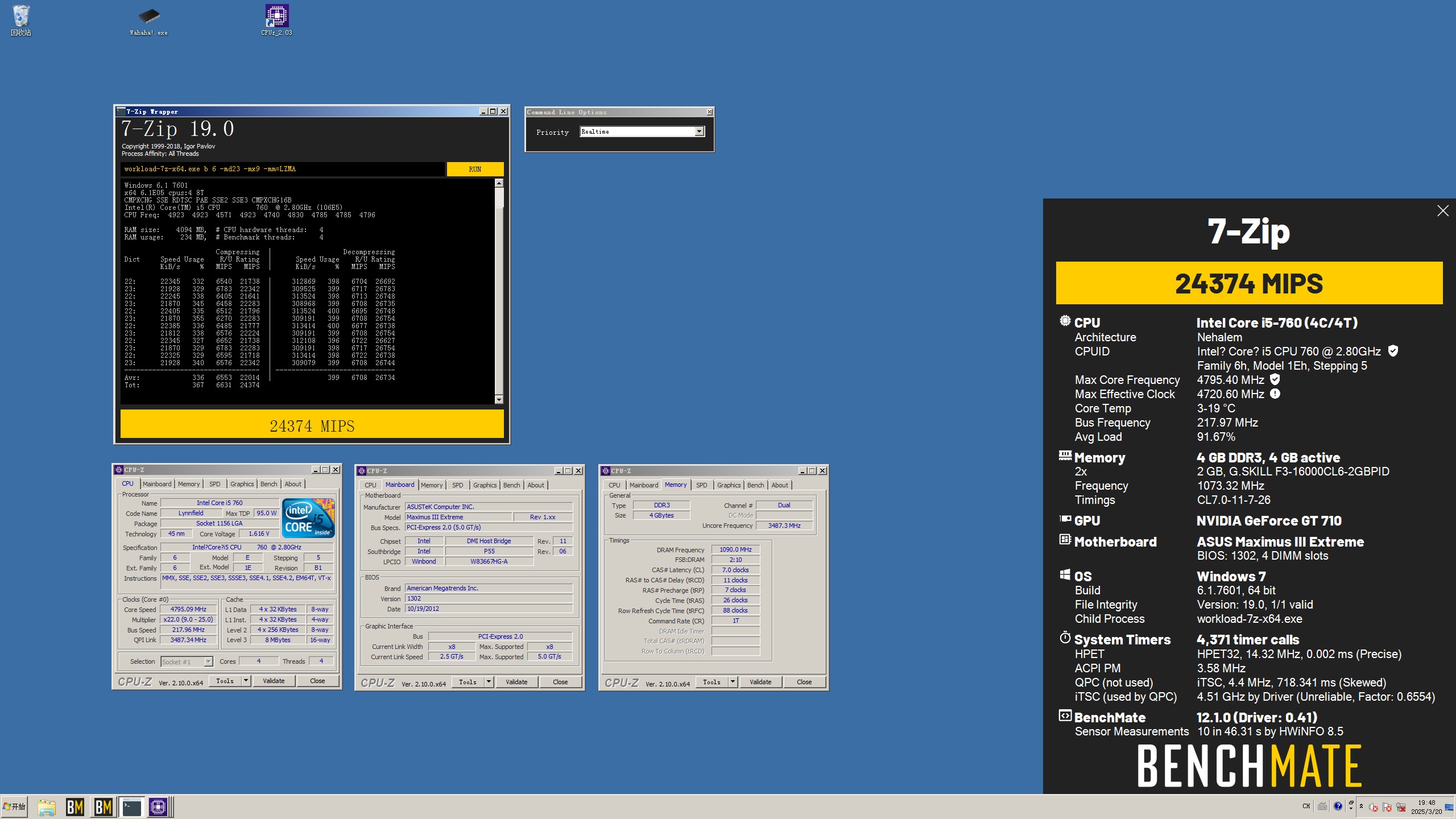
Task: Click the CH input language indicator
Action: pyautogui.click(x=1306, y=806)
